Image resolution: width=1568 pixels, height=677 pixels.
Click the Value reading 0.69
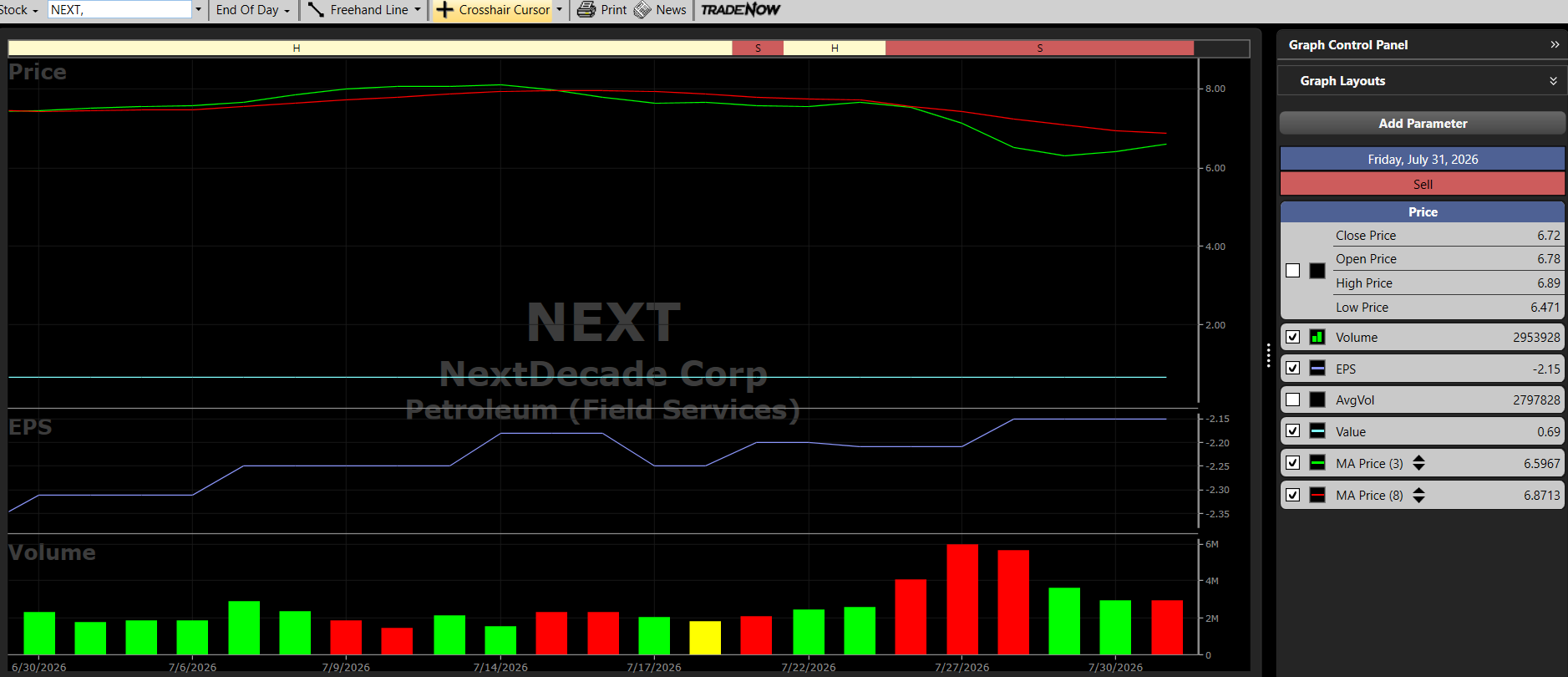[1549, 432]
